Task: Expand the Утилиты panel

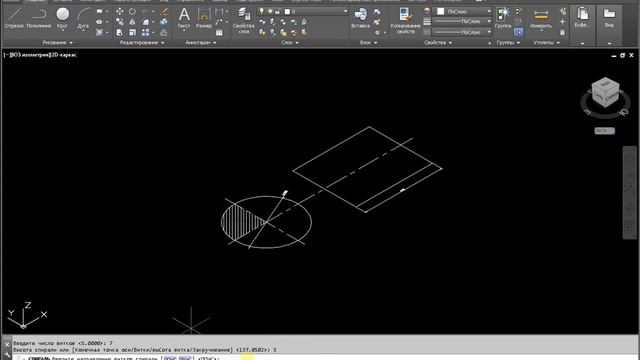Action: tap(547, 42)
